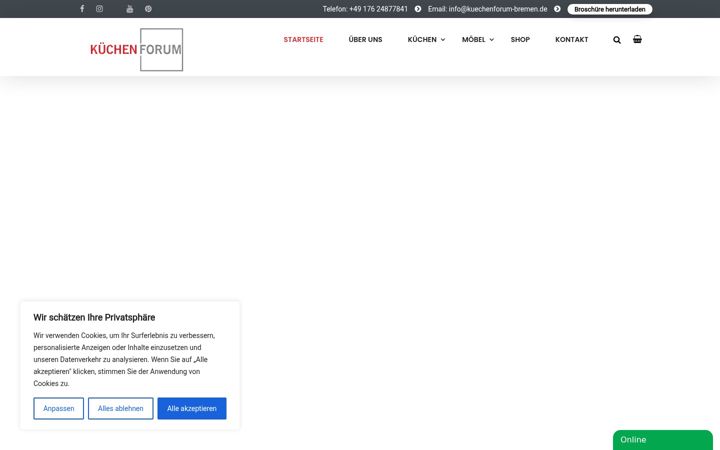The image size is (720, 450).
Task: Click the arrow icon after the phone number
Action: (x=418, y=9)
